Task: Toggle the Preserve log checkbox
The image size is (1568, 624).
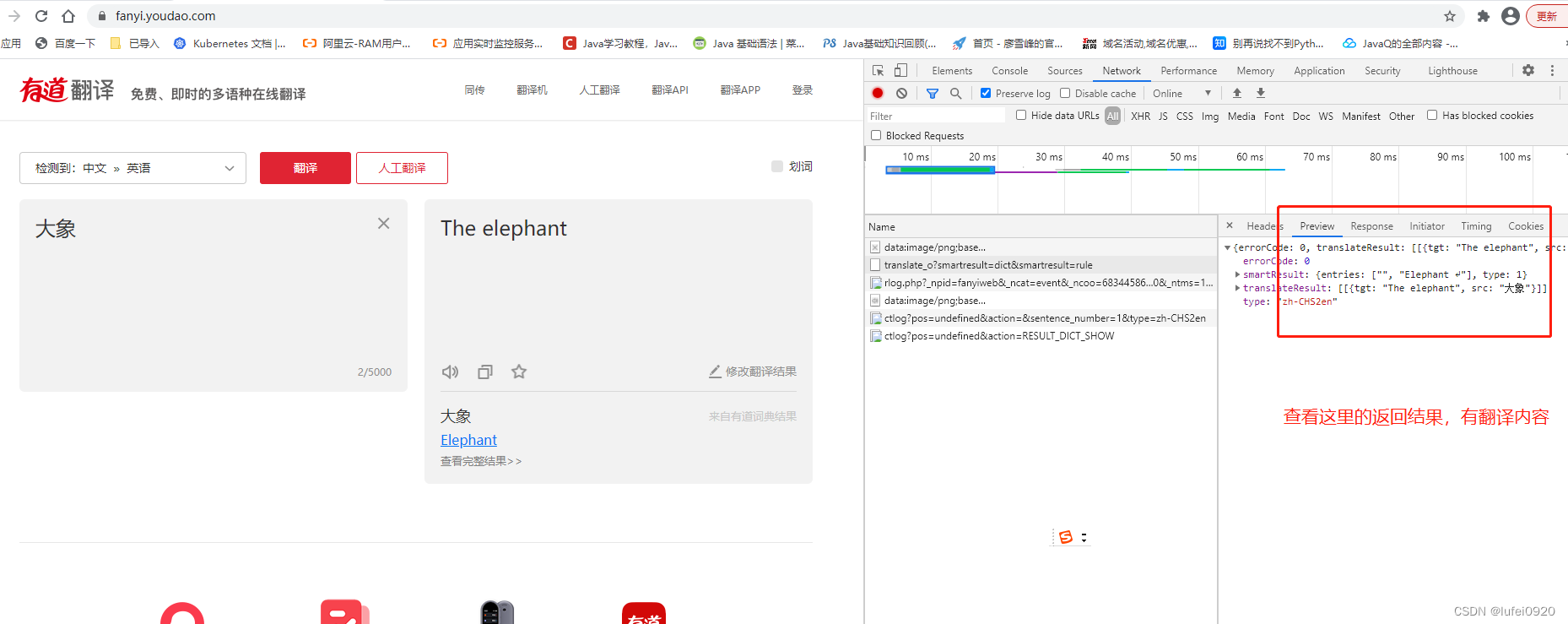Action: (986, 93)
